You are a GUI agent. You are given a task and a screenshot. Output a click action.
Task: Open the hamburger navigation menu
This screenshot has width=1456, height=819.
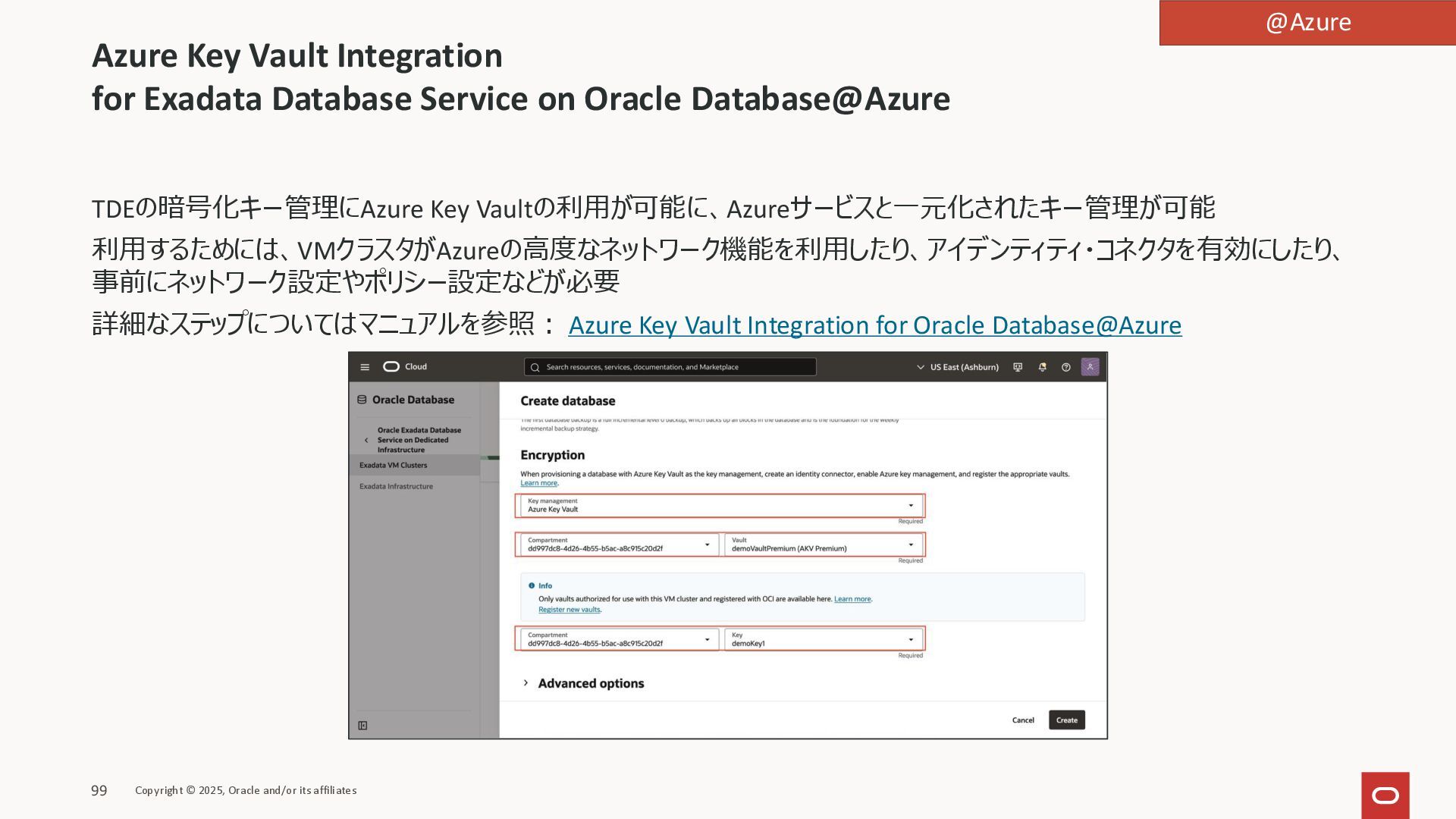tap(365, 367)
